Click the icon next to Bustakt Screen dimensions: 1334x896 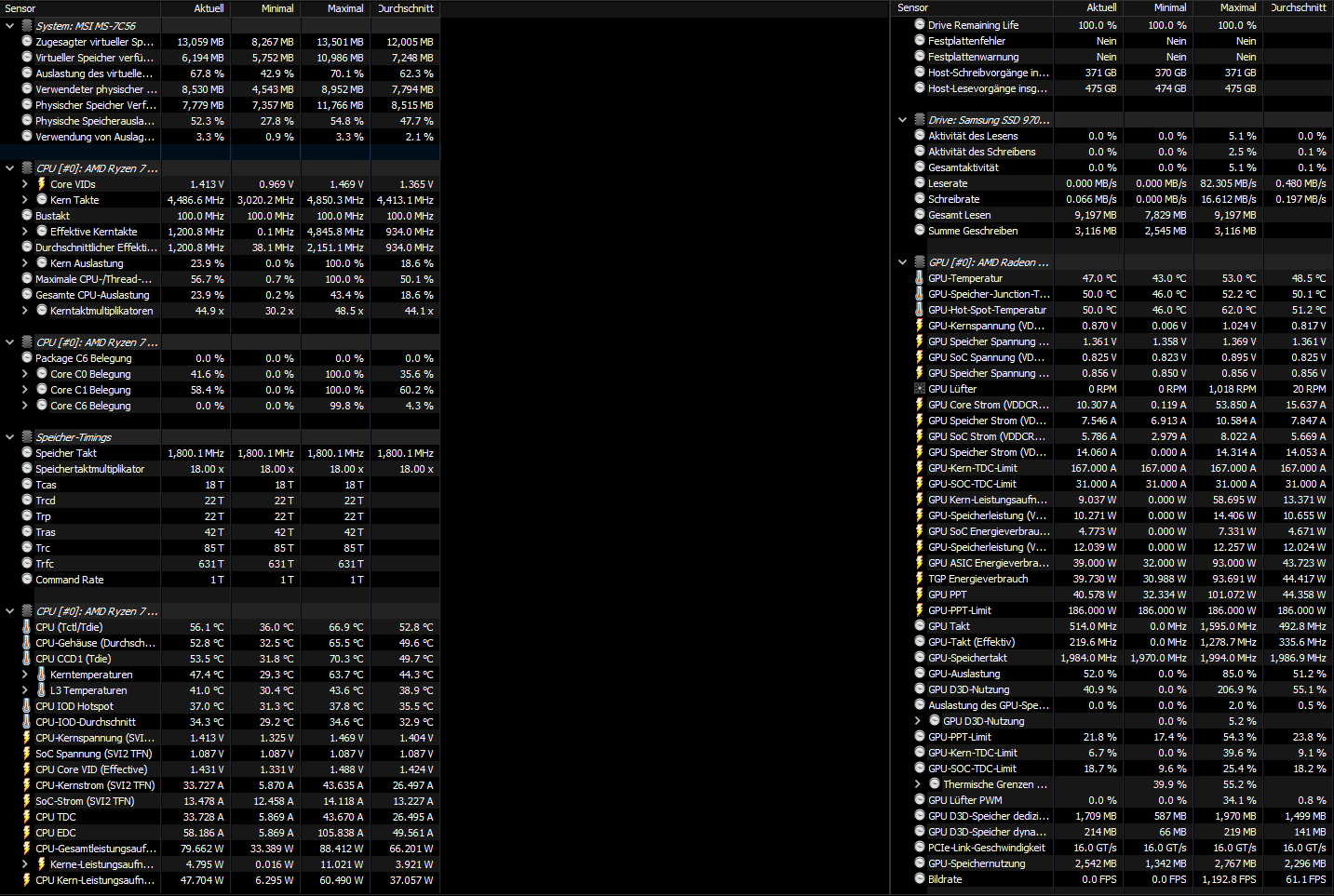click(x=27, y=216)
